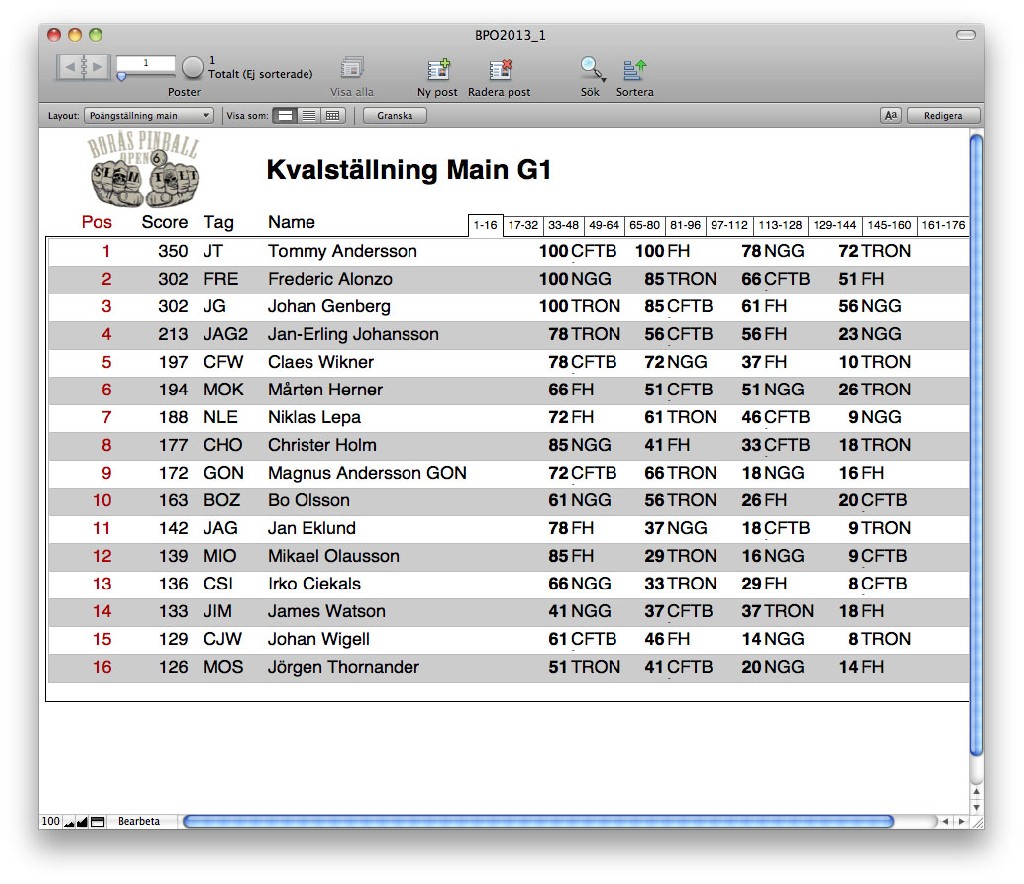Open the Layout dropdown Poängställning main
1024x884 pixels.
coord(149,116)
